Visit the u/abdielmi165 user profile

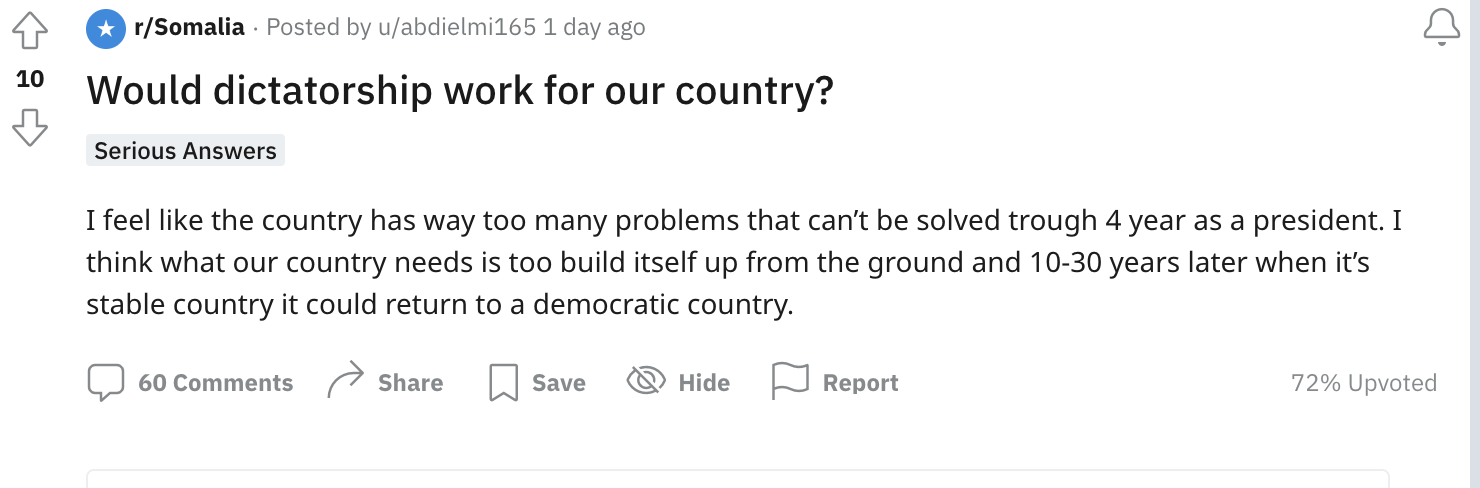pos(458,28)
